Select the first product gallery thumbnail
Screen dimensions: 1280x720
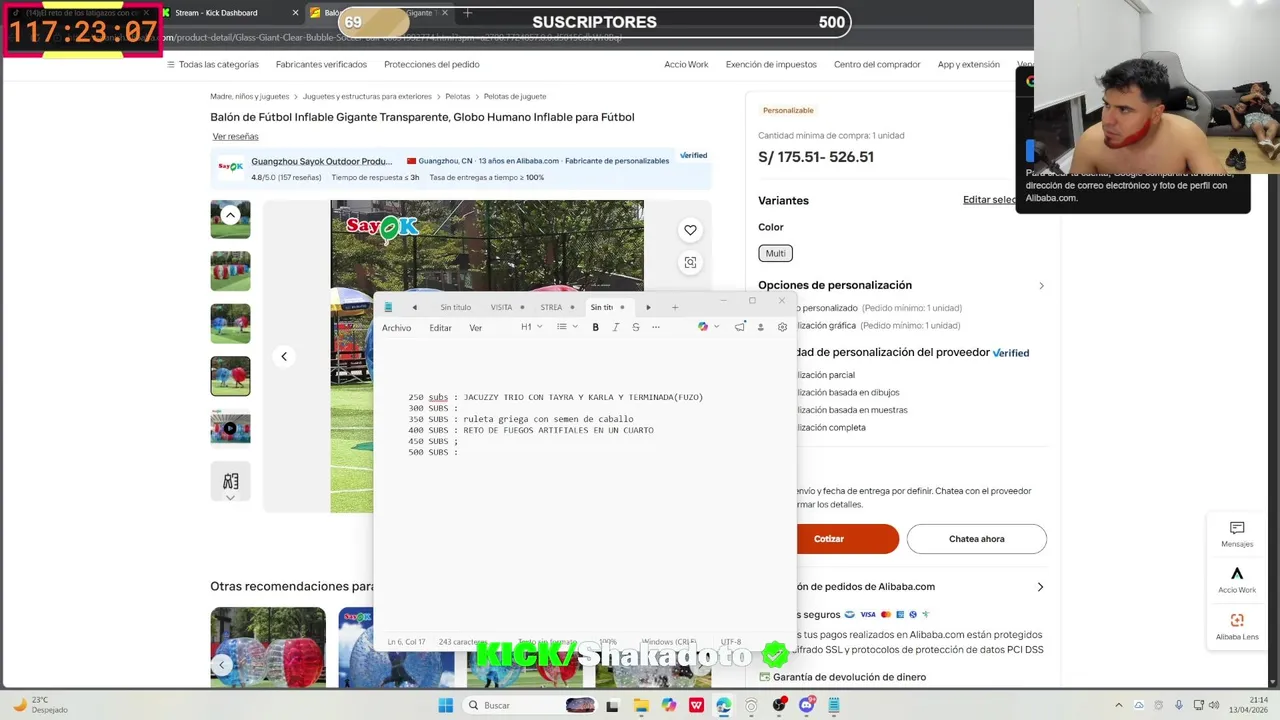tap(230, 219)
